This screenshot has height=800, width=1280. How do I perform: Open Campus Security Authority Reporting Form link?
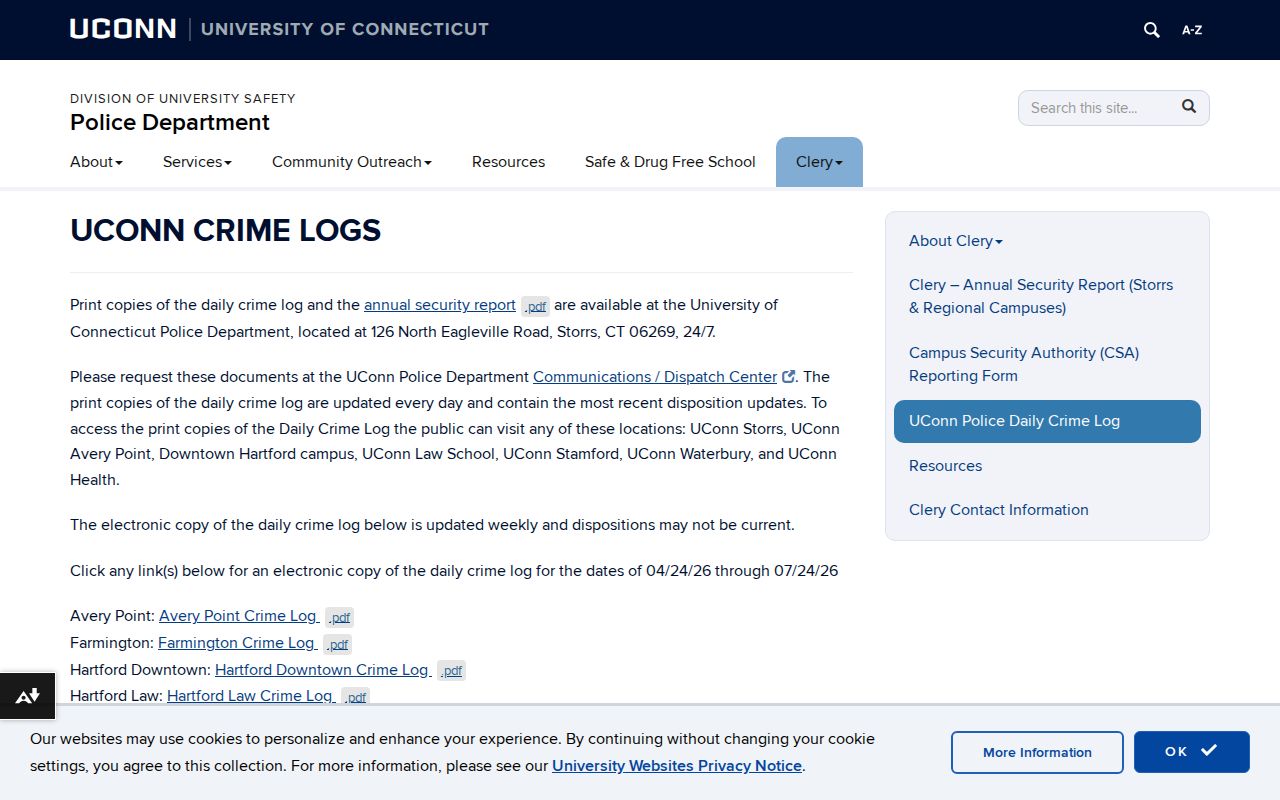[x=1024, y=364]
